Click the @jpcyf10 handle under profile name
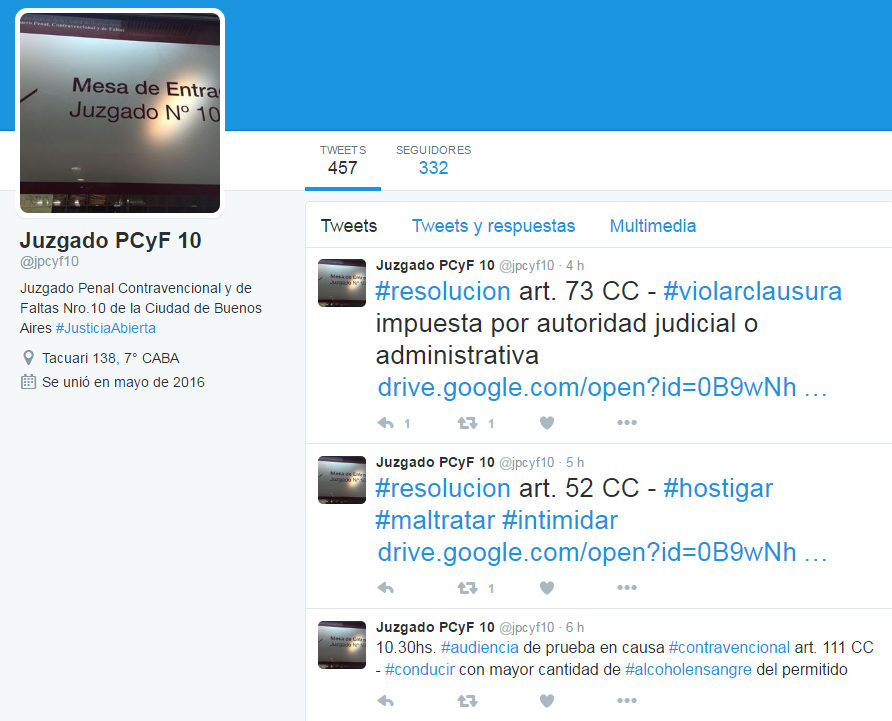This screenshot has height=721, width=892. [x=49, y=262]
